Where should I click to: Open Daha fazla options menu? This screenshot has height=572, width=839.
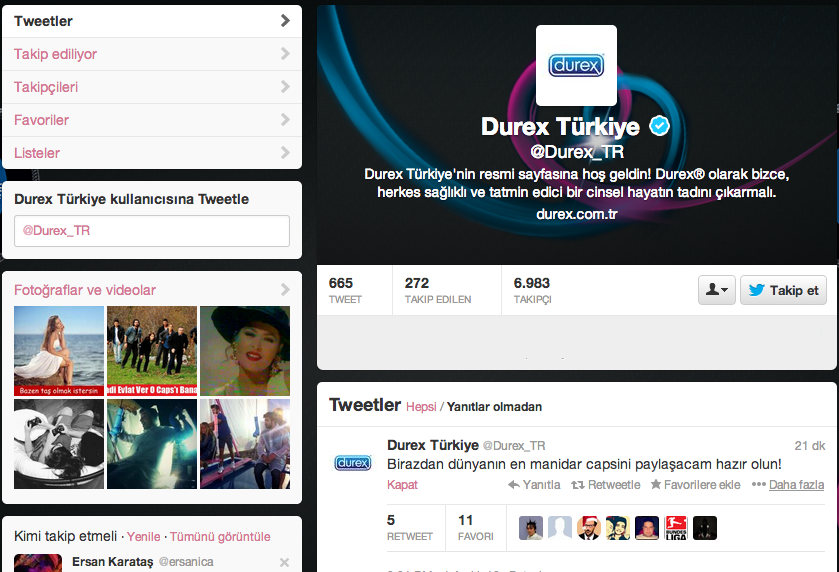coord(788,485)
